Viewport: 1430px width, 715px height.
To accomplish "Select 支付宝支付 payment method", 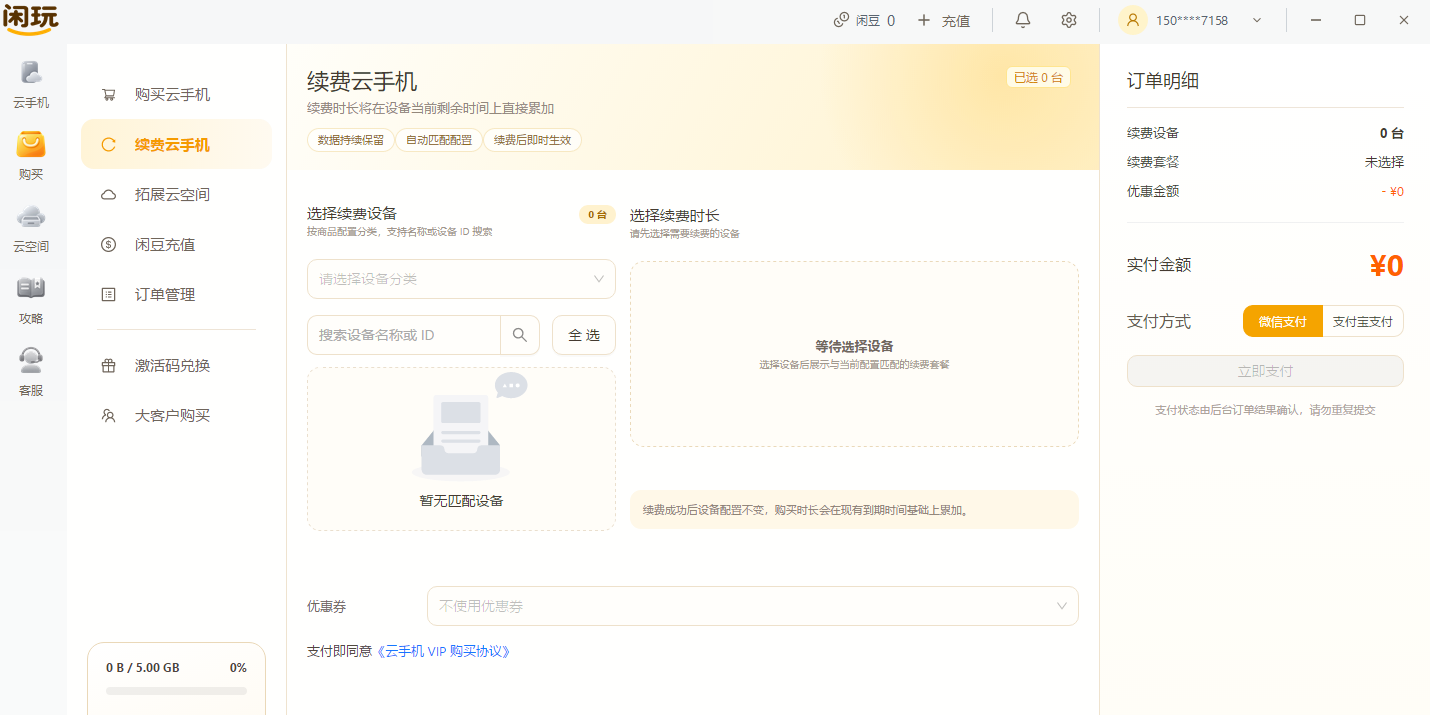I will (1363, 322).
